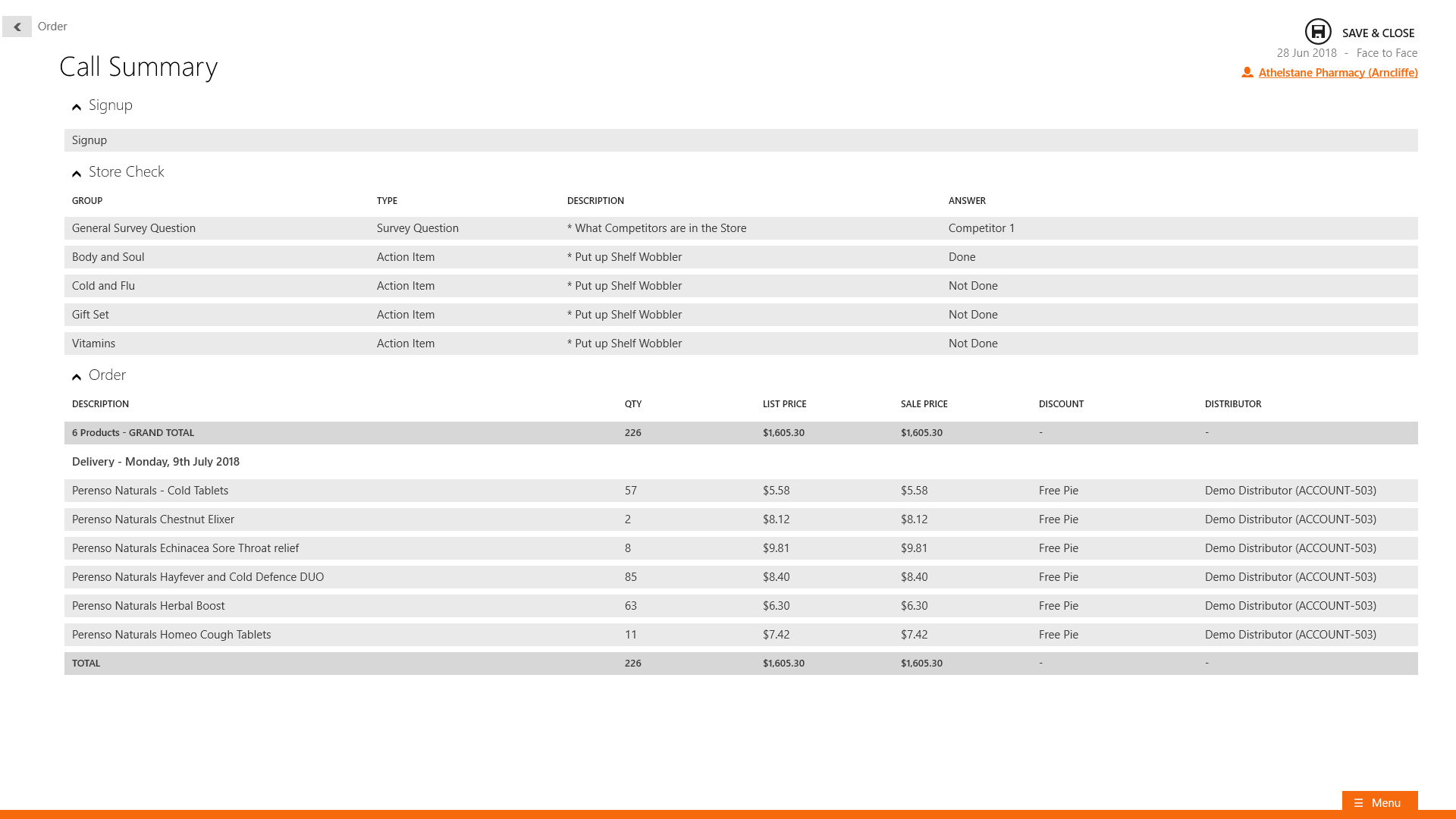Collapse the Signup section chevron
The width and height of the screenshot is (1456, 819).
click(x=77, y=107)
